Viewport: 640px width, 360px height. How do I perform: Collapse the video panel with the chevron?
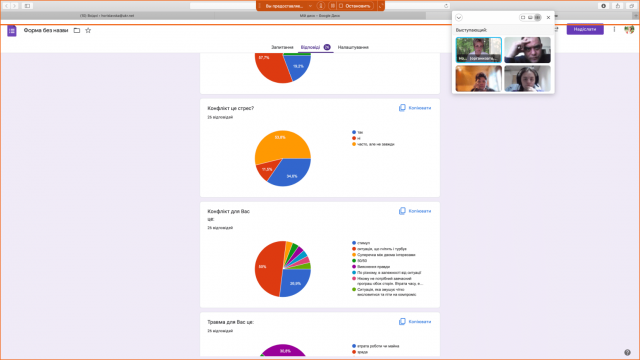(x=459, y=18)
